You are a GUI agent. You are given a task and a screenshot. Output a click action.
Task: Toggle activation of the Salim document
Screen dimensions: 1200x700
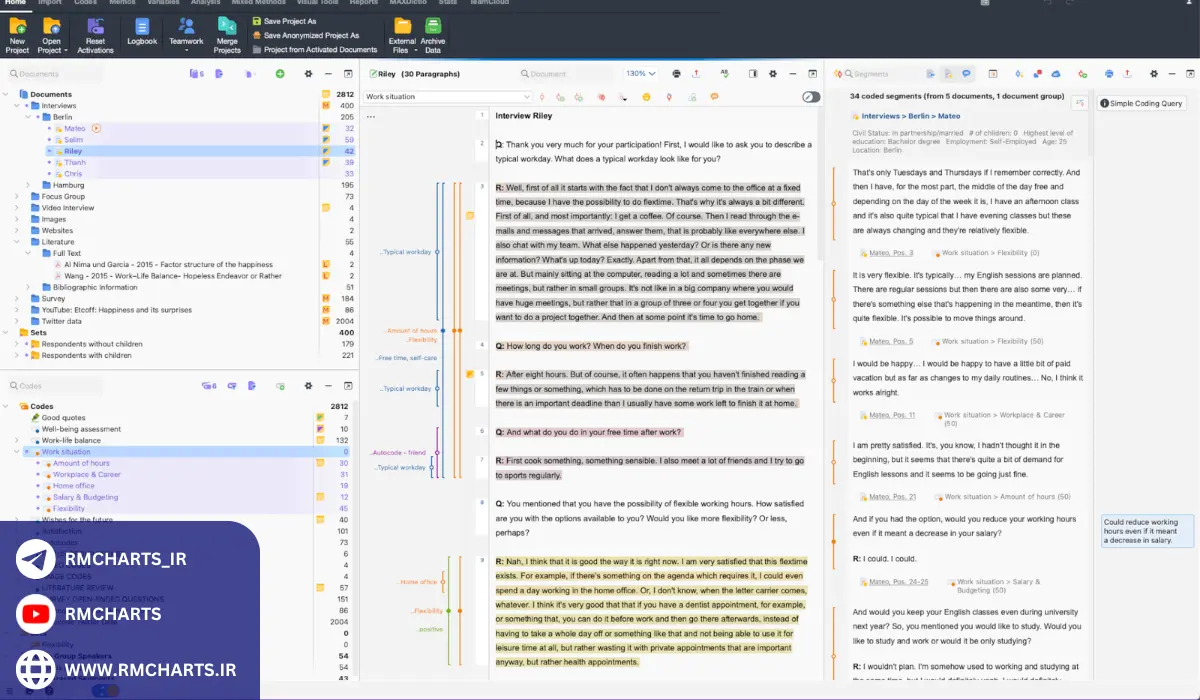pyautogui.click(x=48, y=140)
